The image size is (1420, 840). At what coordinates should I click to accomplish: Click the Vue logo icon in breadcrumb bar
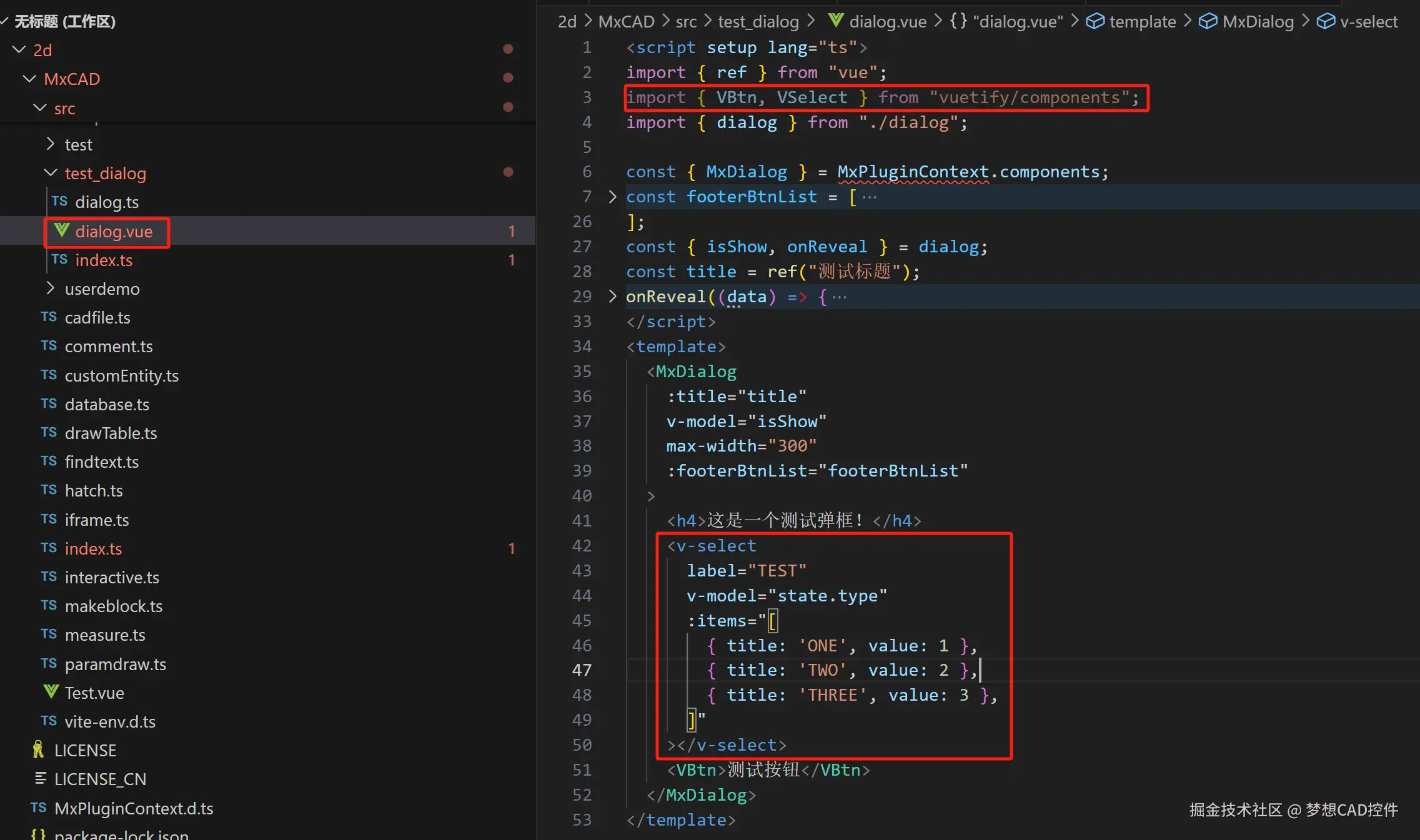point(835,21)
